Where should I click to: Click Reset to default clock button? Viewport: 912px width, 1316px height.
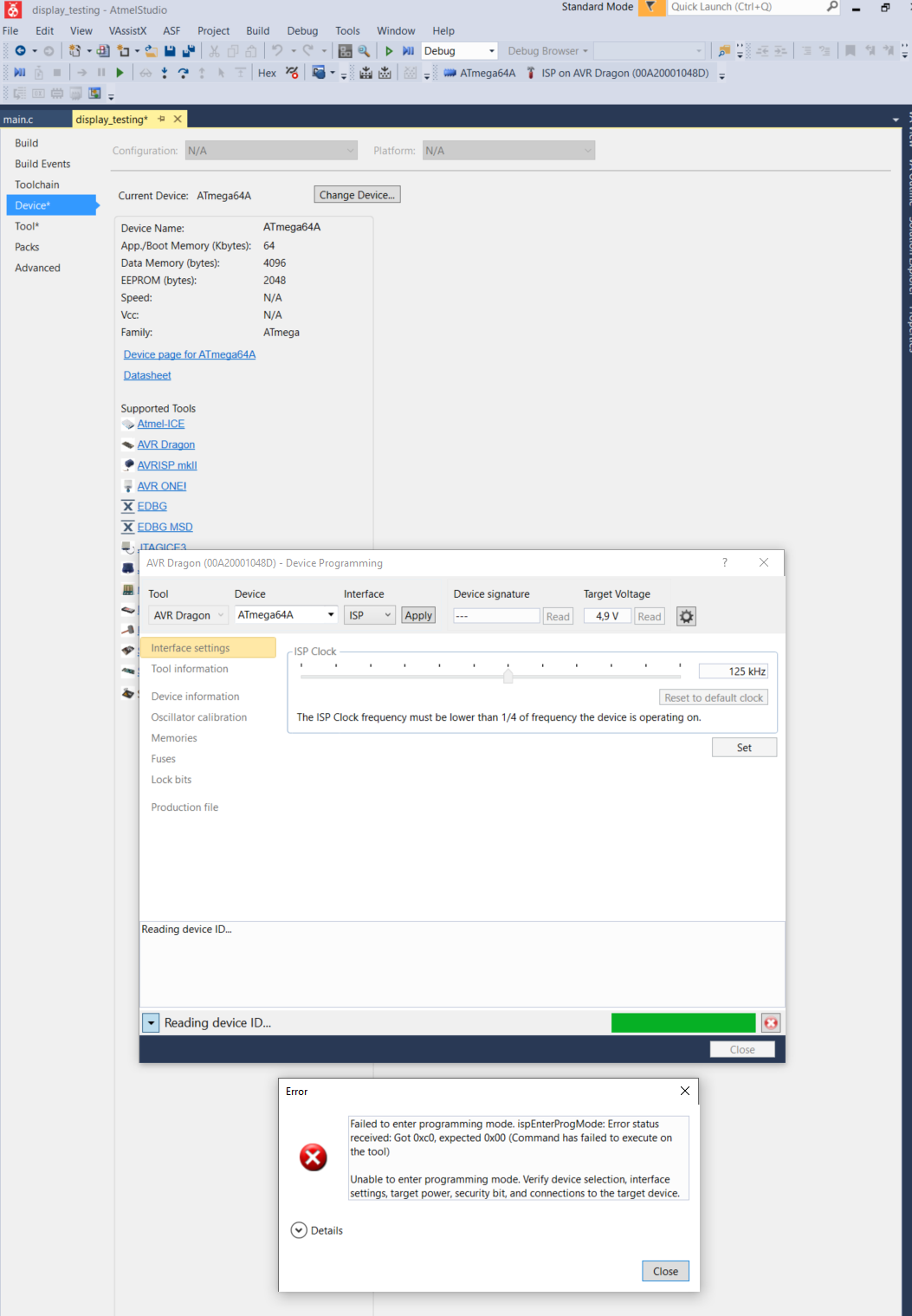[x=714, y=697]
